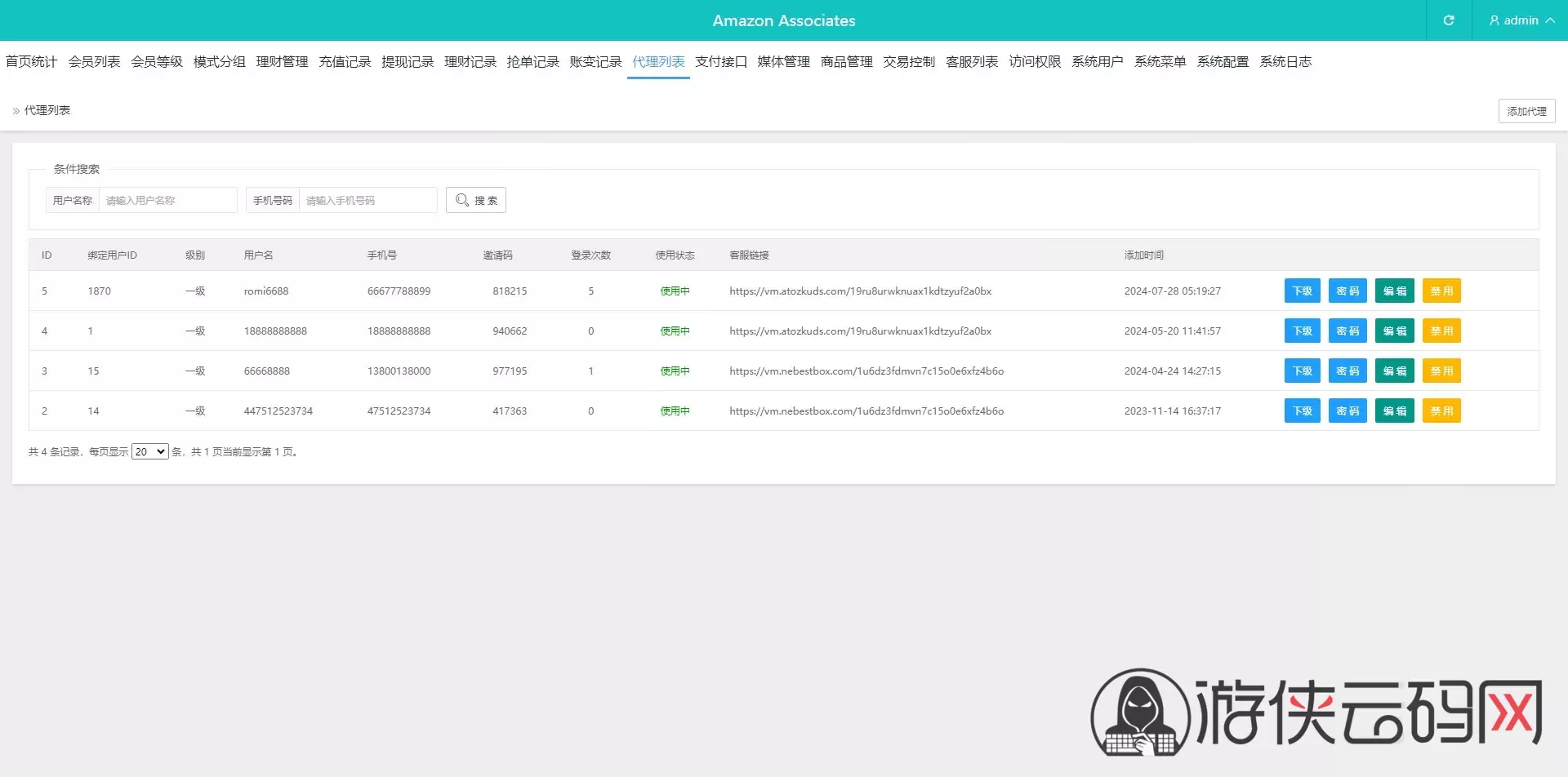Open 会员等级 menu item

coord(157,61)
